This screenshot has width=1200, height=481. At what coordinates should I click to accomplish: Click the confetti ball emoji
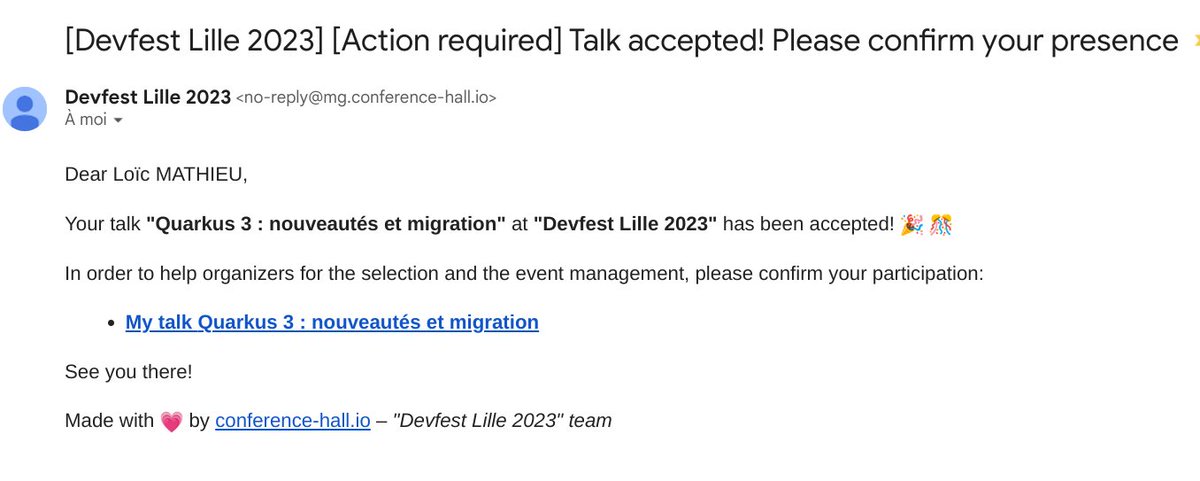940,224
